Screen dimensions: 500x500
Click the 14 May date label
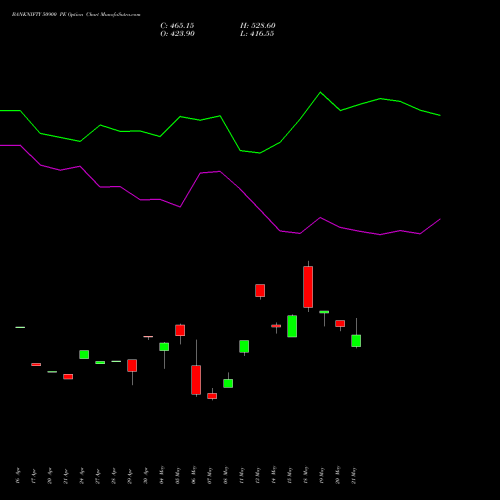[x=274, y=475]
